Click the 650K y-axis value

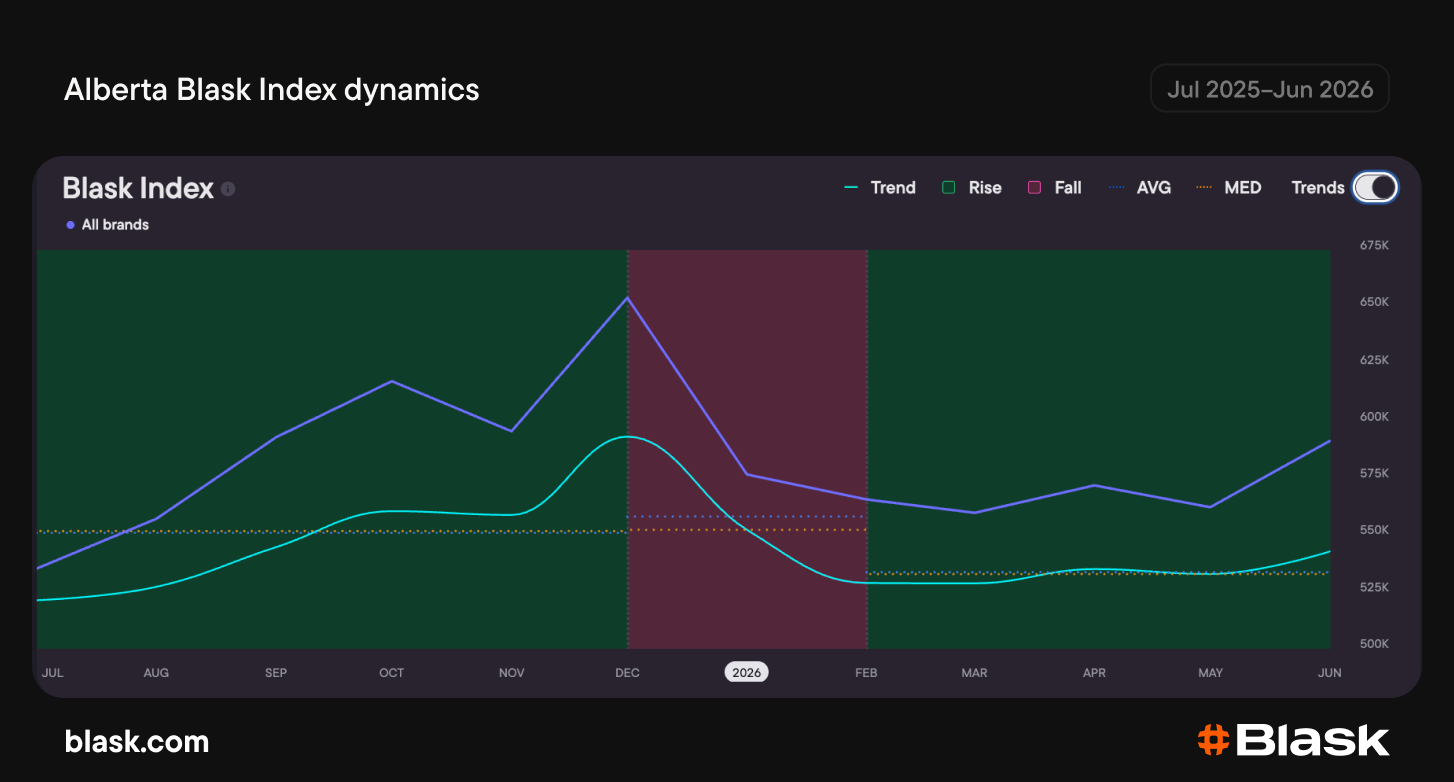[1374, 302]
